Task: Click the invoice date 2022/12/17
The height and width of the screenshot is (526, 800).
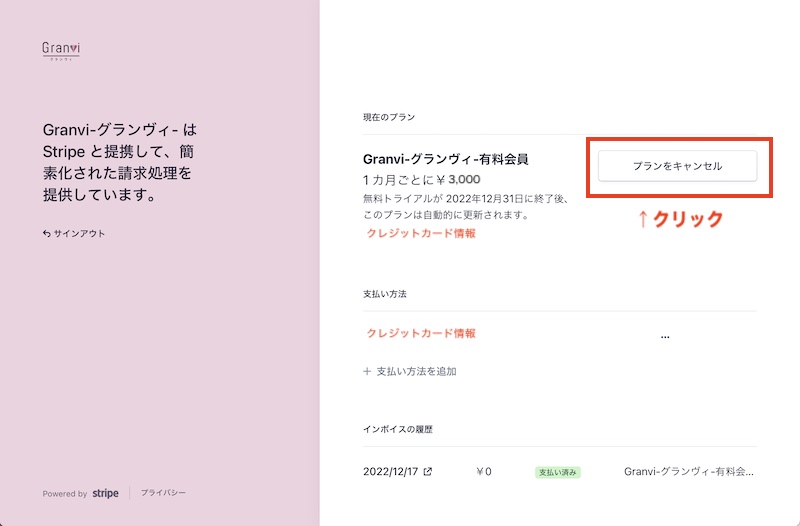Action: click(391, 471)
